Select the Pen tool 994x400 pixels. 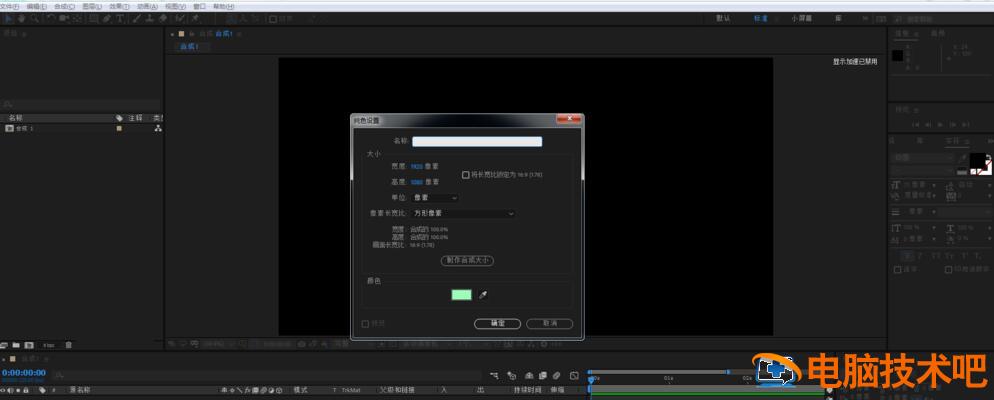click(x=106, y=18)
